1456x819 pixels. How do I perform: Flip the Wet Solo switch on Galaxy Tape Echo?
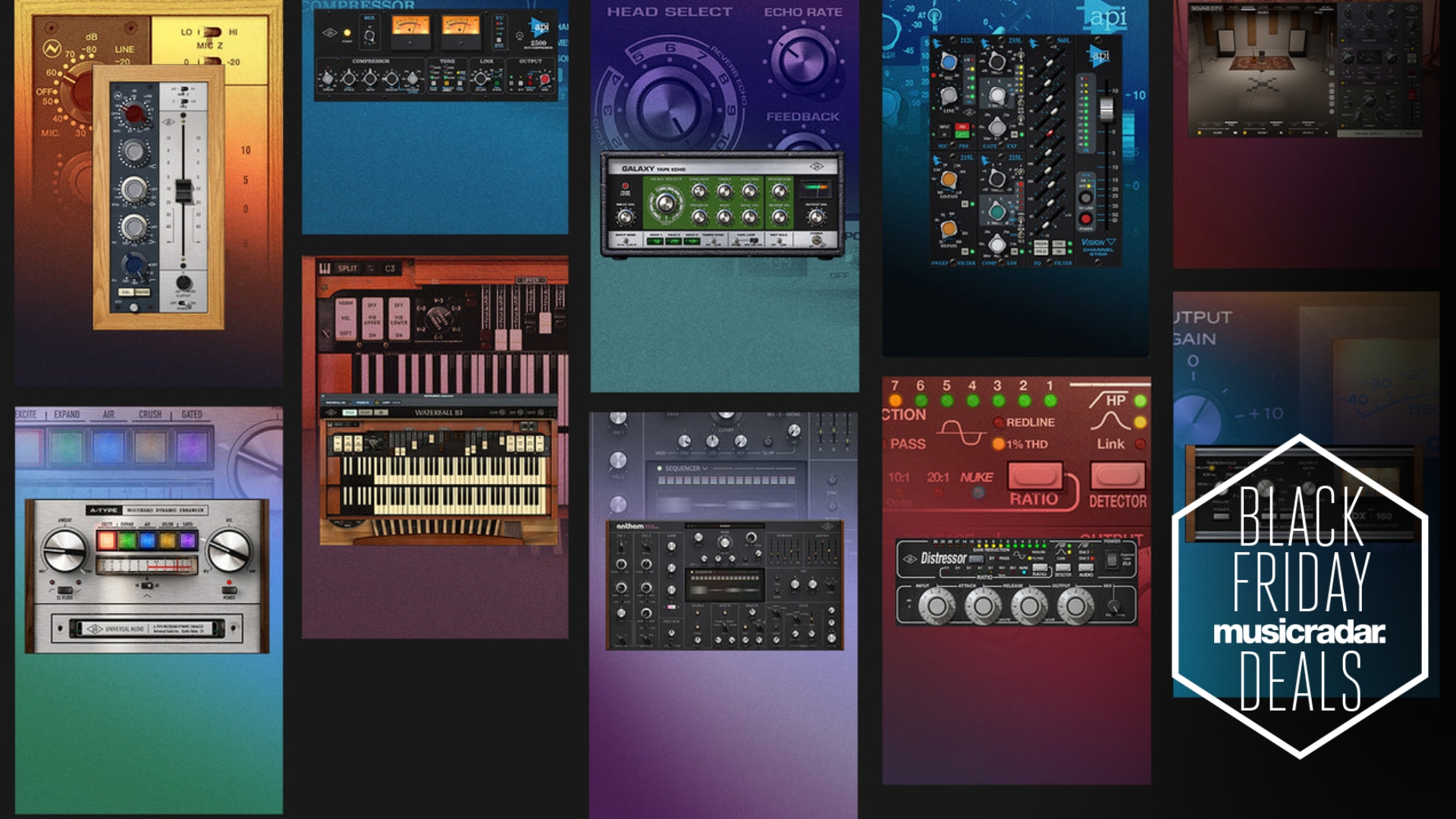tap(780, 240)
